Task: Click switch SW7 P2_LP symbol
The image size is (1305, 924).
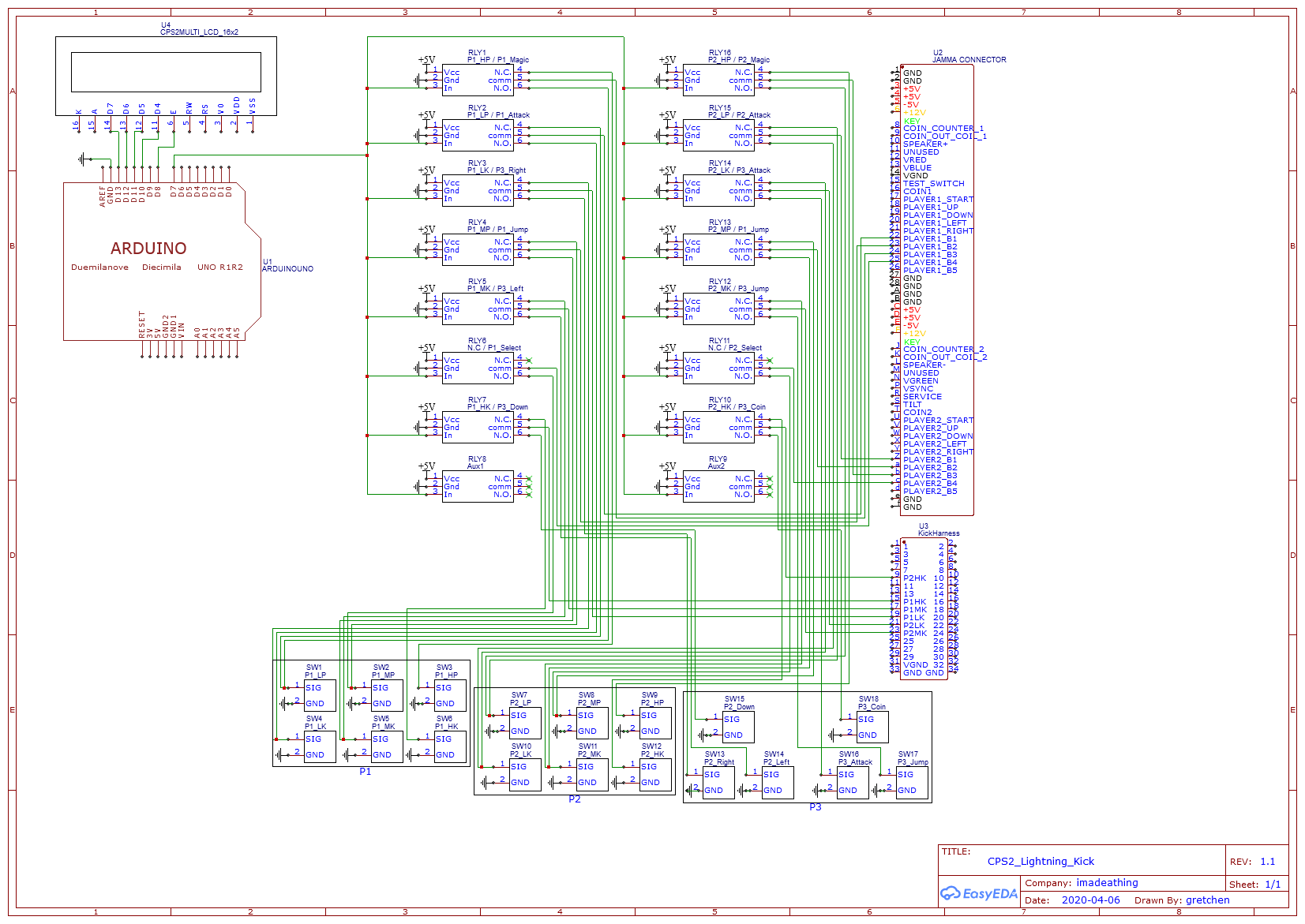Action: [525, 723]
